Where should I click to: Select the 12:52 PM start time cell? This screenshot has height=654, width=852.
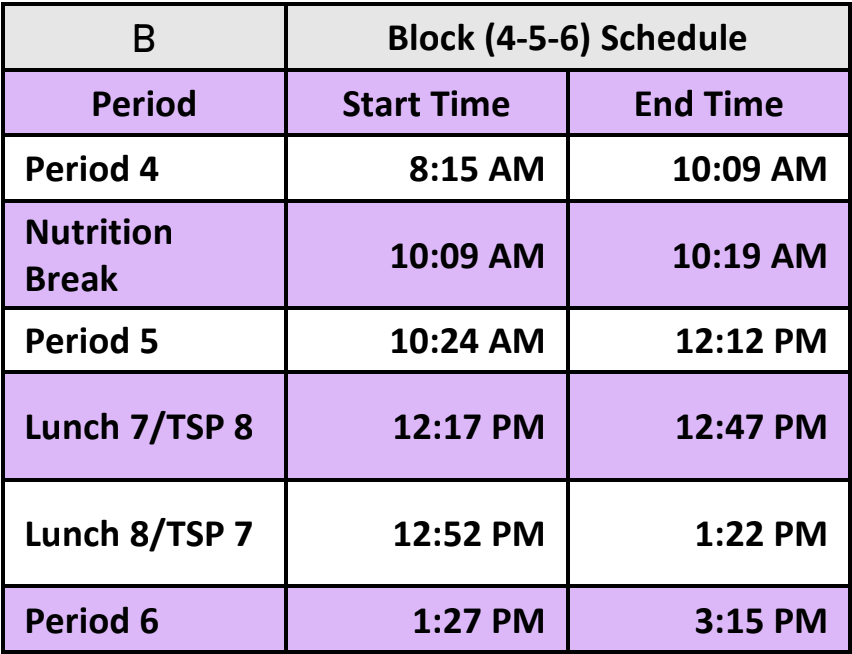427,533
